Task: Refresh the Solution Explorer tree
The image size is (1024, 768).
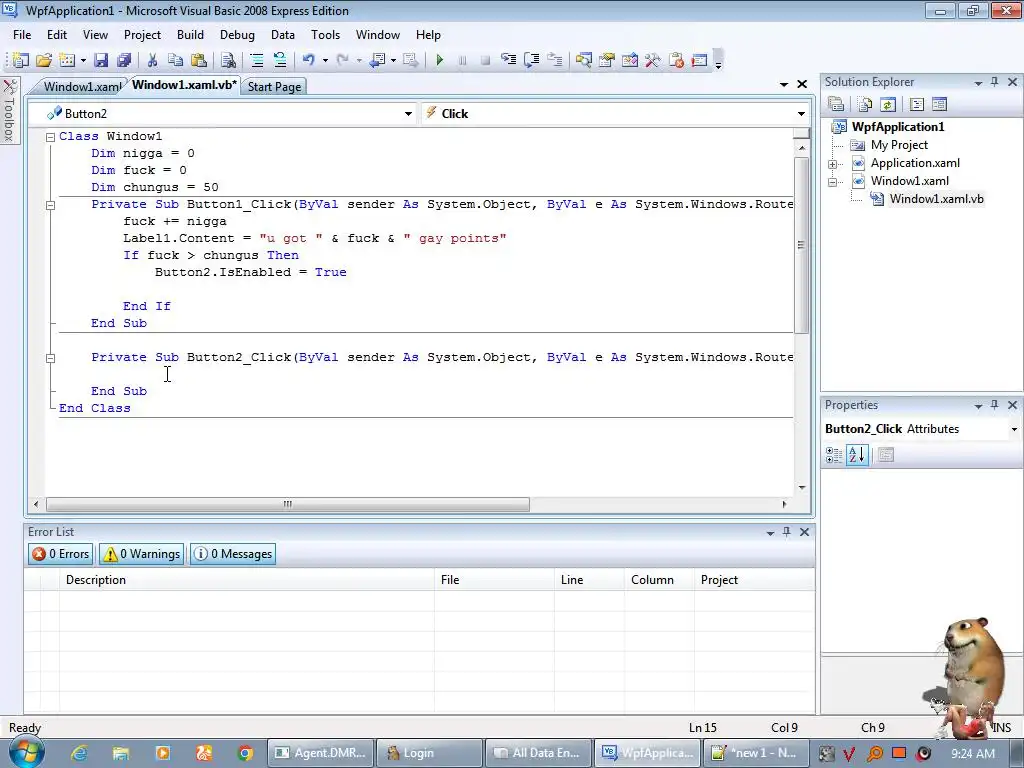Action: pos(888,104)
